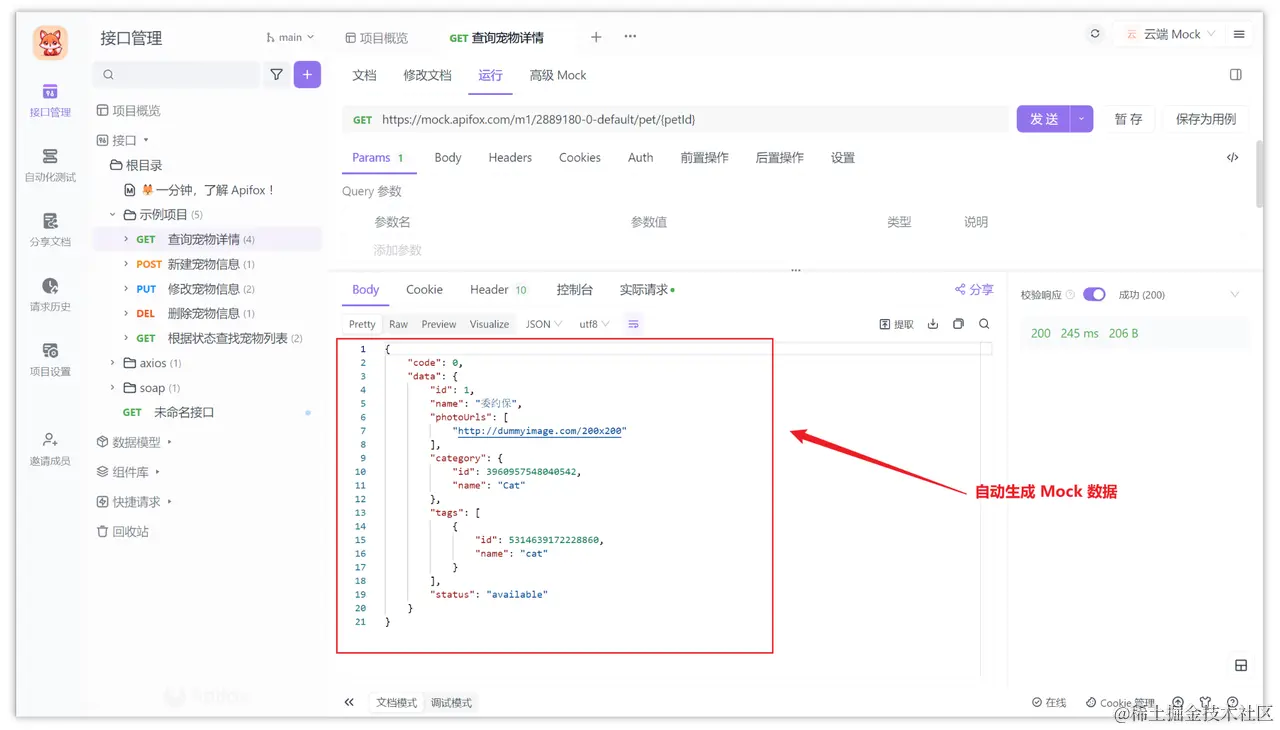1280x730 pixels.
Task: Select 删除宠物信息 DEL interface
Action: pyautogui.click(x=207, y=314)
